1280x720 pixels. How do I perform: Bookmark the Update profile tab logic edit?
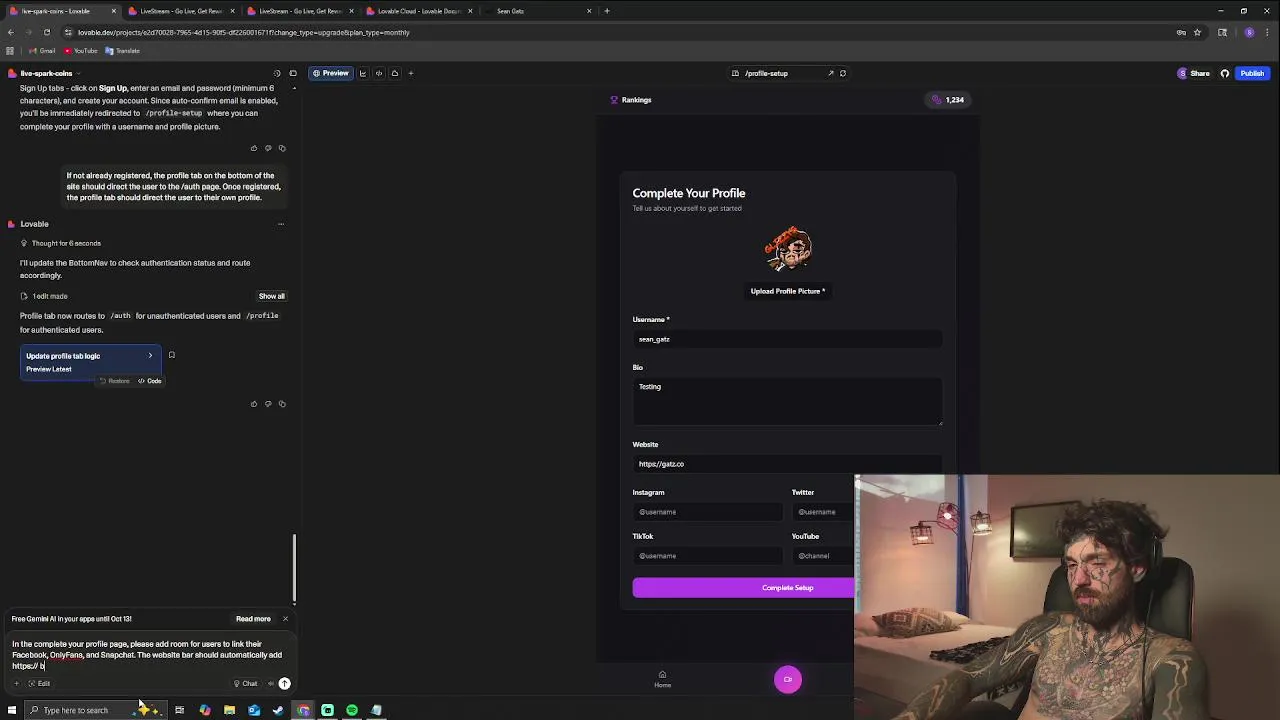[171, 355]
